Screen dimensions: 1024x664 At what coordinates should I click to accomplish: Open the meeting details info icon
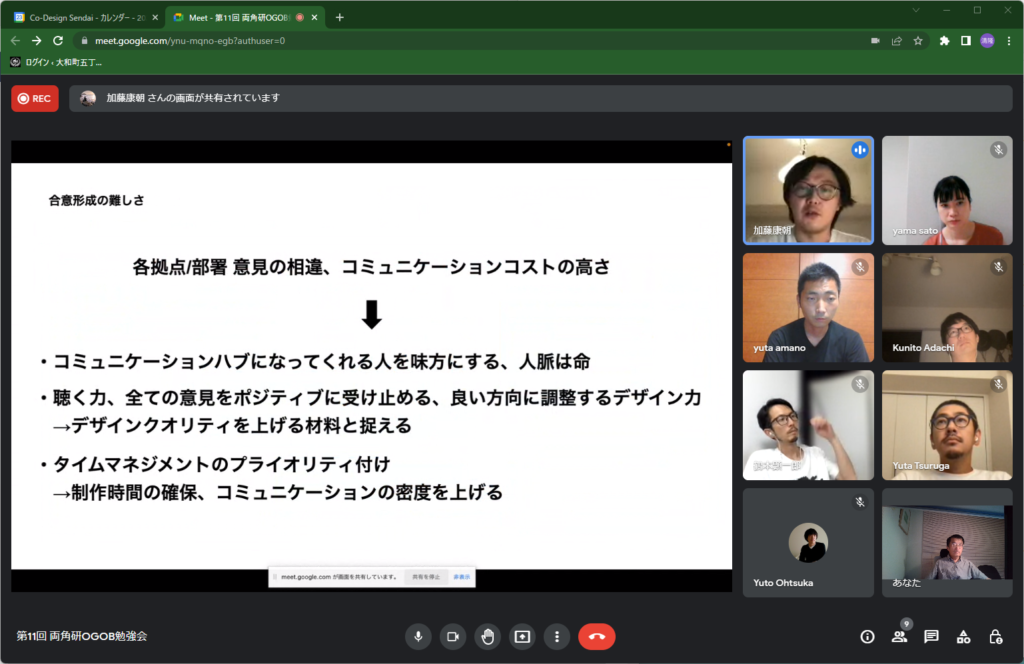[x=867, y=636]
